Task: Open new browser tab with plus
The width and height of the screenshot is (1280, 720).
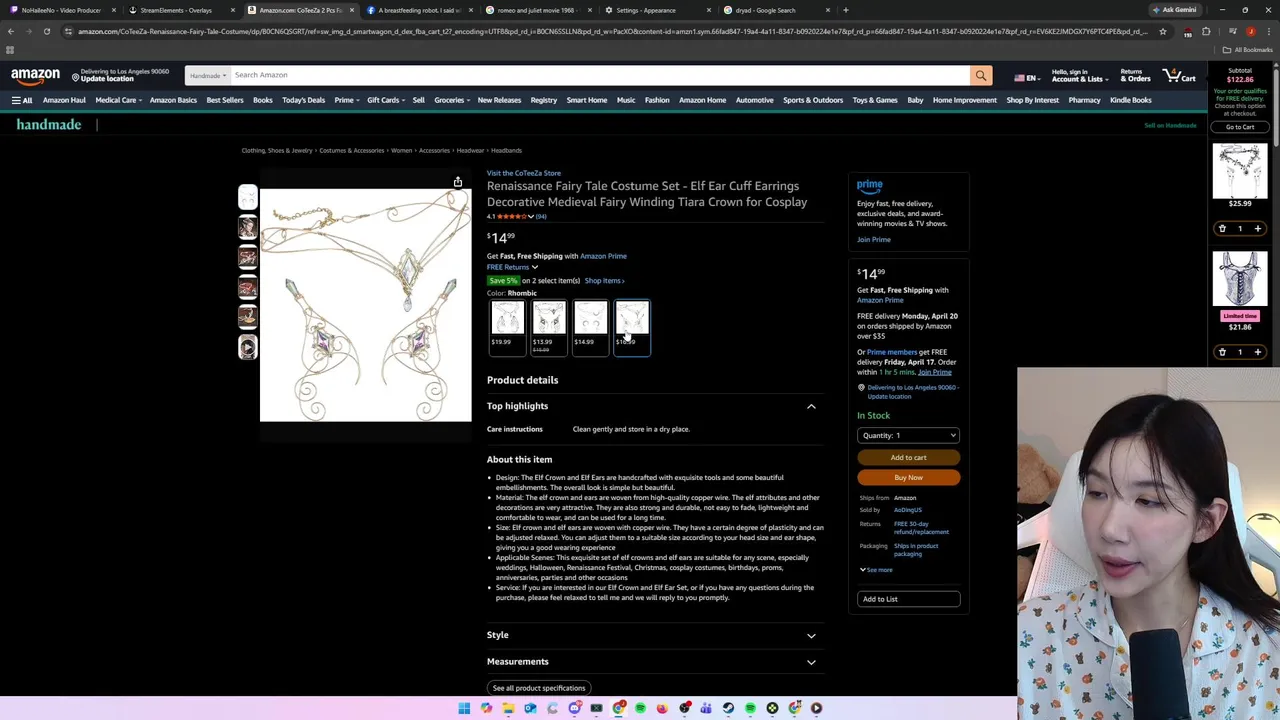Action: click(845, 10)
